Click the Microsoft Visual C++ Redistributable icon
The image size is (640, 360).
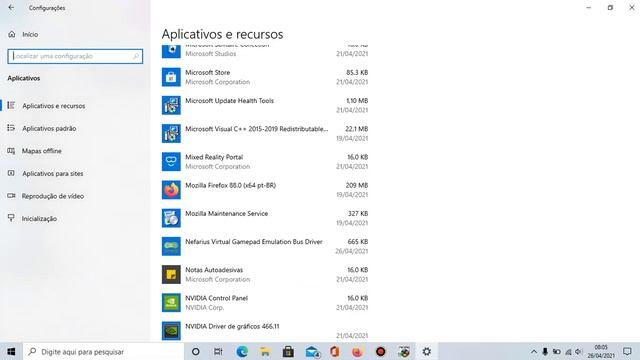pos(171,133)
